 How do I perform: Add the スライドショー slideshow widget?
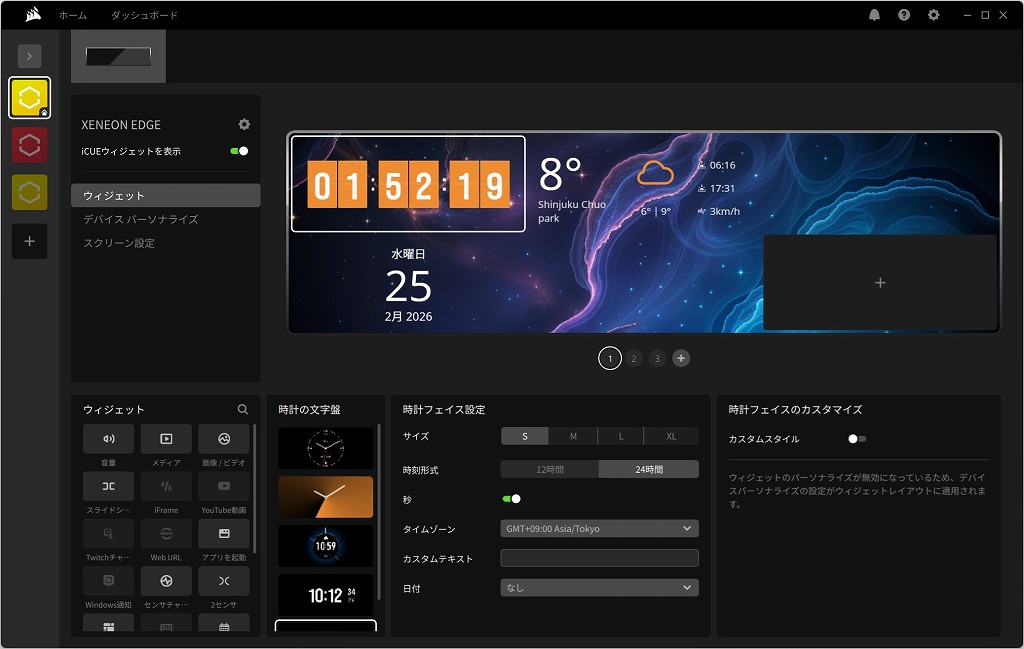(x=108, y=486)
